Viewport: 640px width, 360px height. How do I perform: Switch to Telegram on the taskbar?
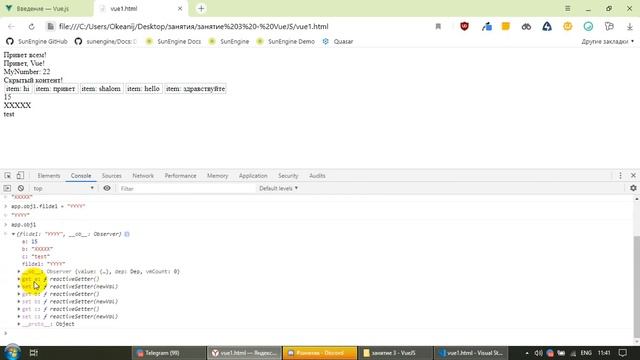coord(169,353)
